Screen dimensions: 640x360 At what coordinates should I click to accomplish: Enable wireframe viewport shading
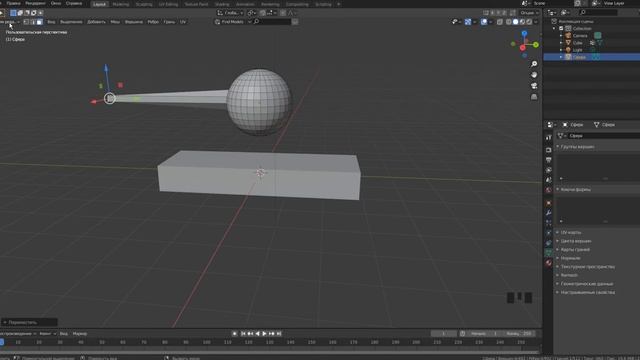(x=509, y=22)
